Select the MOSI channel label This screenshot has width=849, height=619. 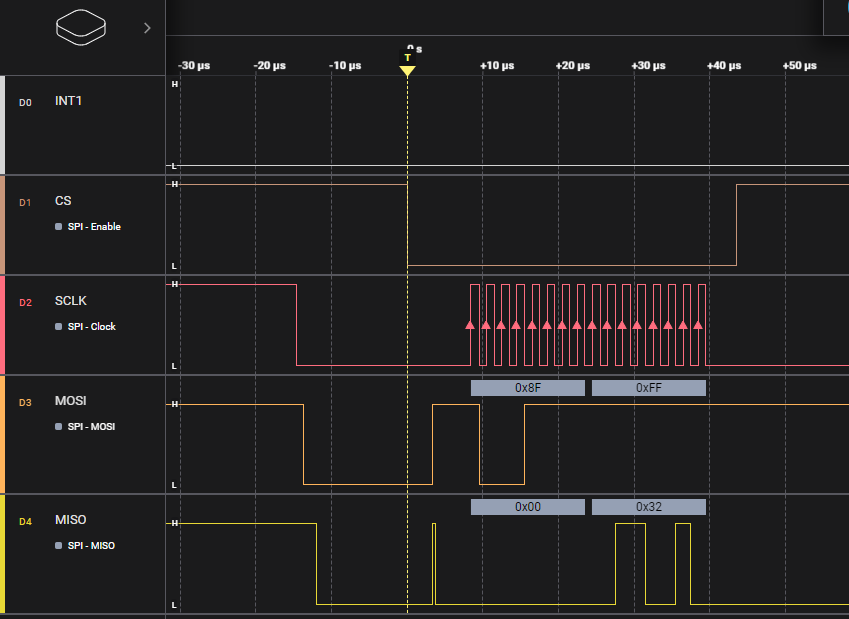pos(70,401)
